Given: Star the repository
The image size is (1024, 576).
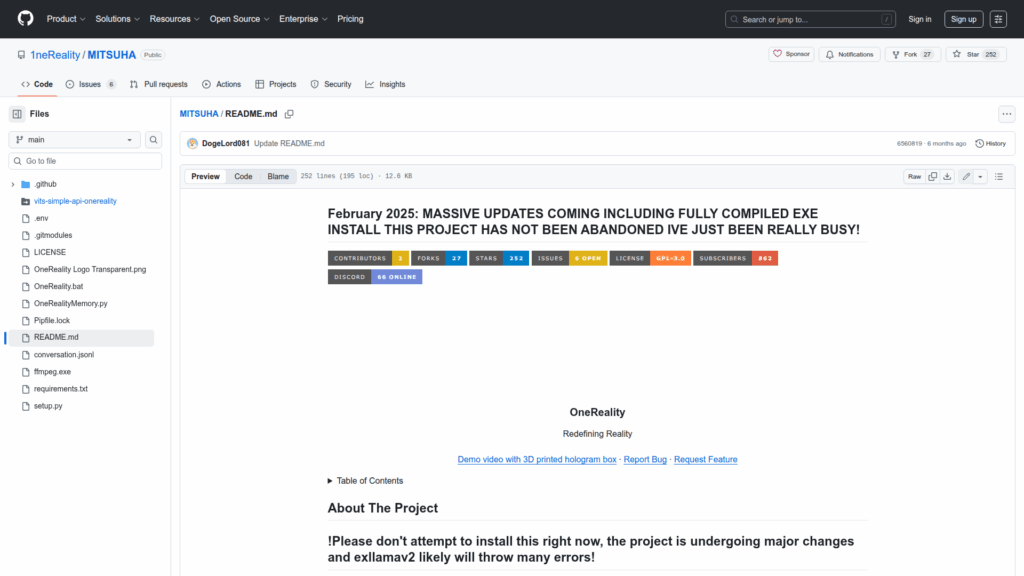Looking at the screenshot, I should (976, 54).
